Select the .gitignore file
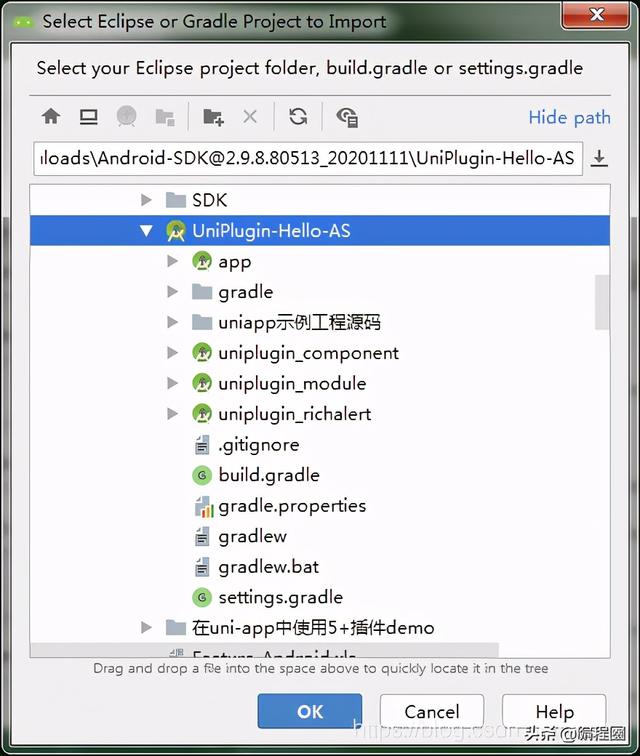The width and height of the screenshot is (640, 756). pos(320,444)
